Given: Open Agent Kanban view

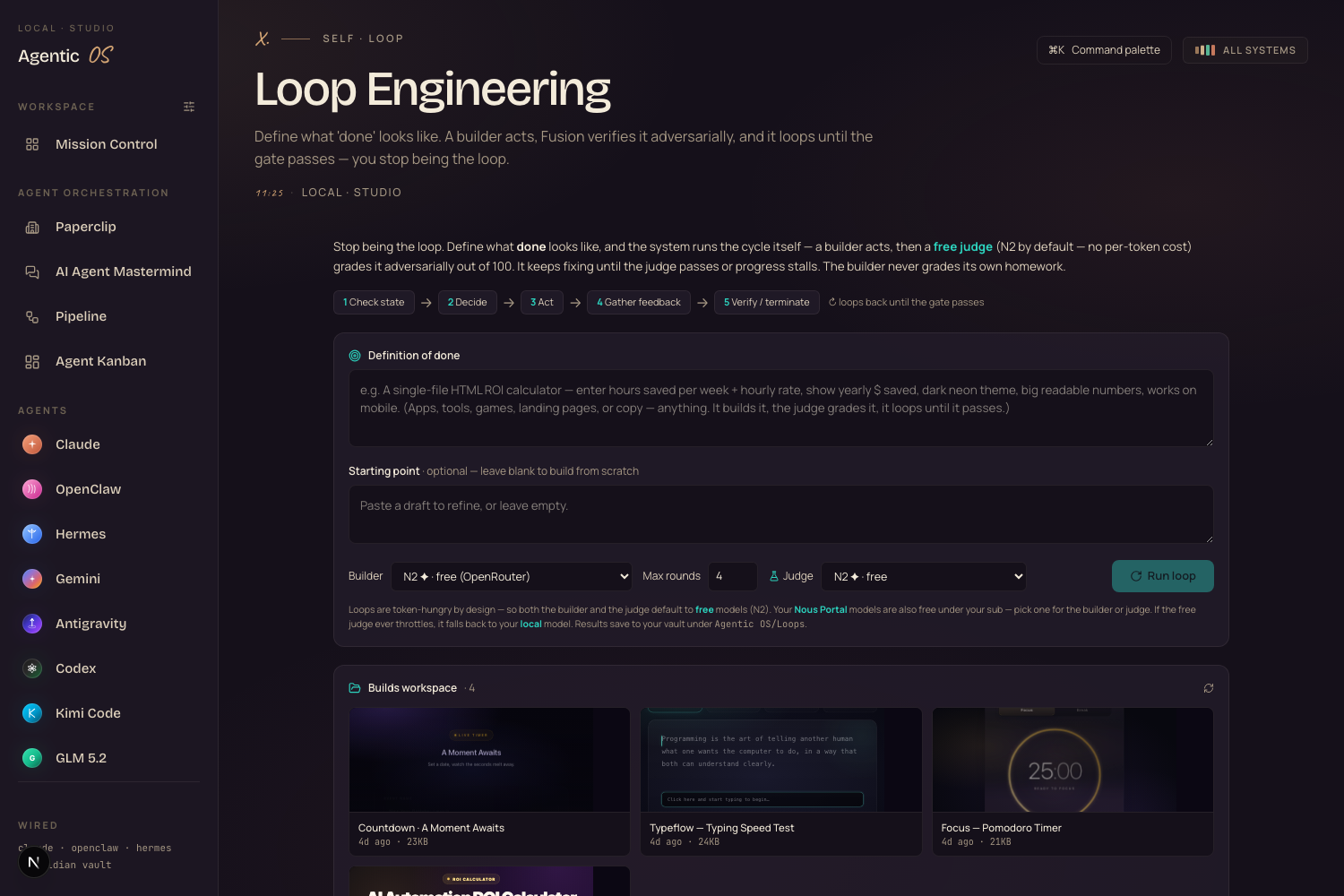Looking at the screenshot, I should 108,361.
